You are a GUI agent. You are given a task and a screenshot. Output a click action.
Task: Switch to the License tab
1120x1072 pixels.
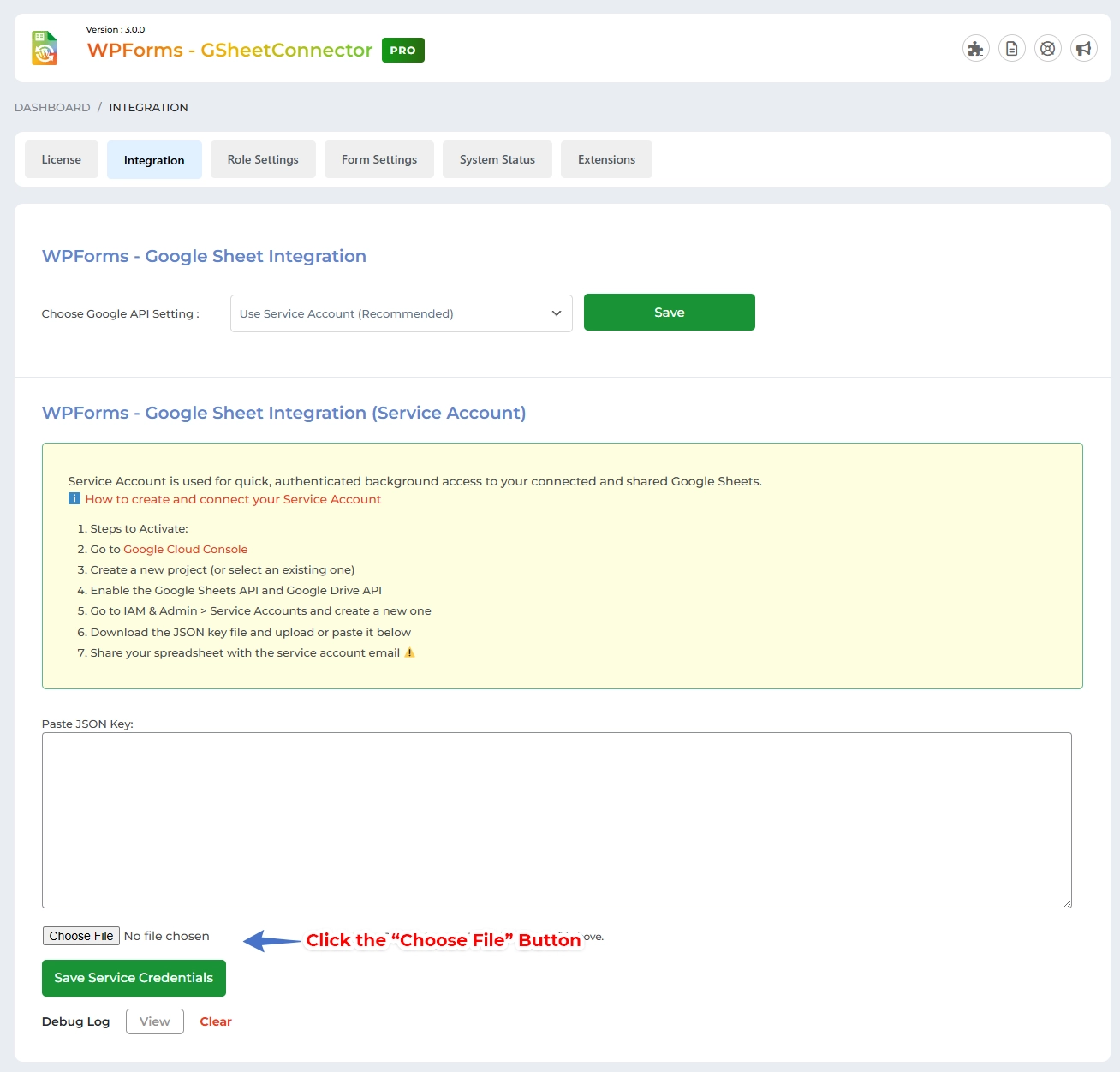click(62, 160)
